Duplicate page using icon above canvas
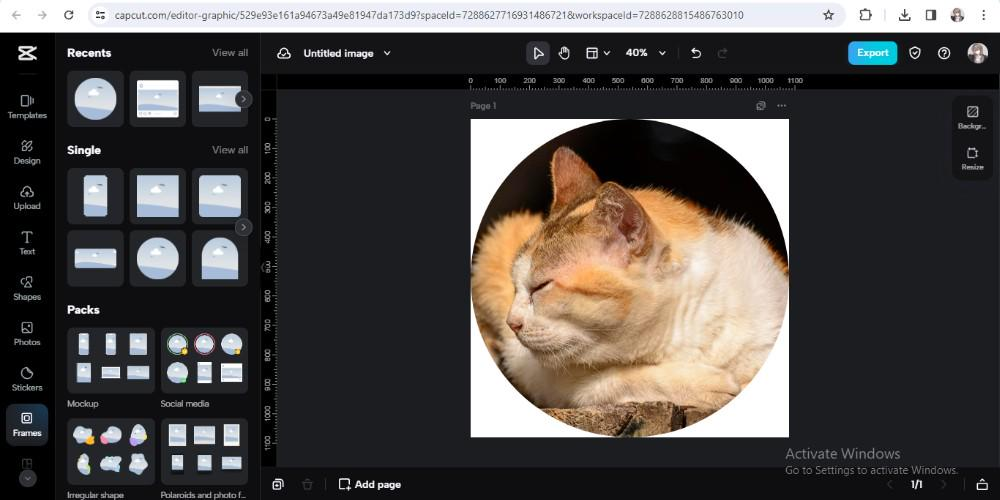This screenshot has width=1000, height=500. (x=761, y=106)
